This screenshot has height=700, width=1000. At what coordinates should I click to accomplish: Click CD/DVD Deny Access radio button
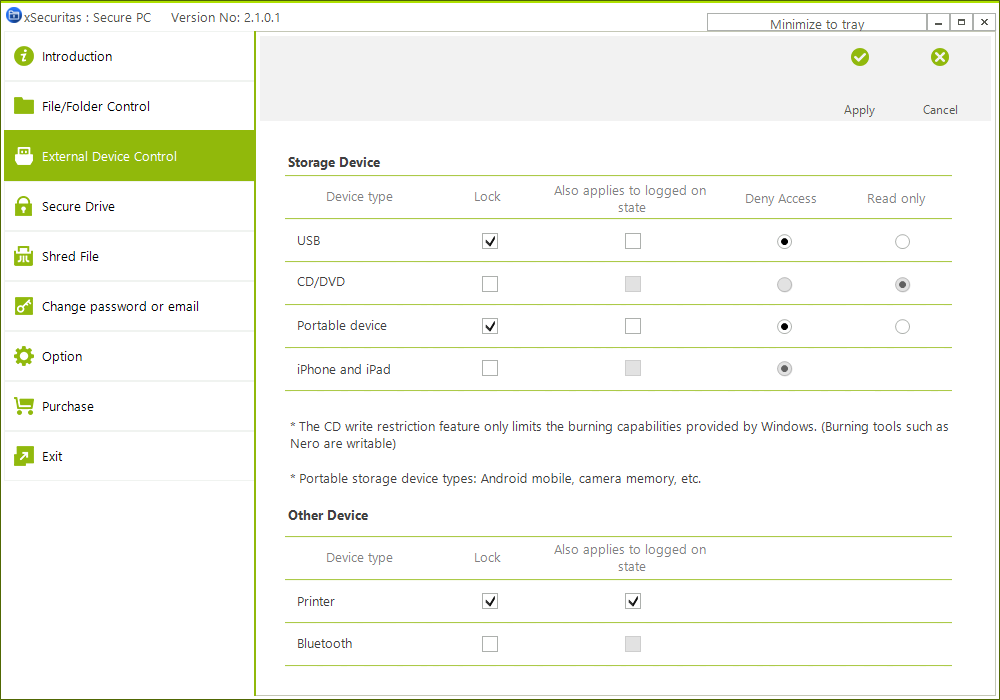coord(784,284)
